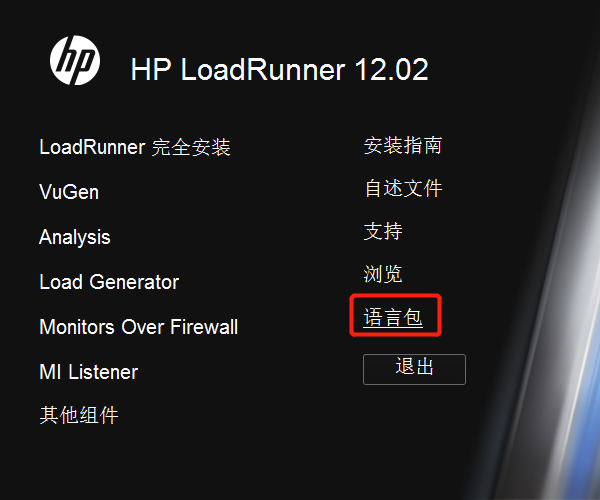Image resolution: width=600 pixels, height=500 pixels.
Task: Launch the VuGen installer
Action: pos(69,192)
